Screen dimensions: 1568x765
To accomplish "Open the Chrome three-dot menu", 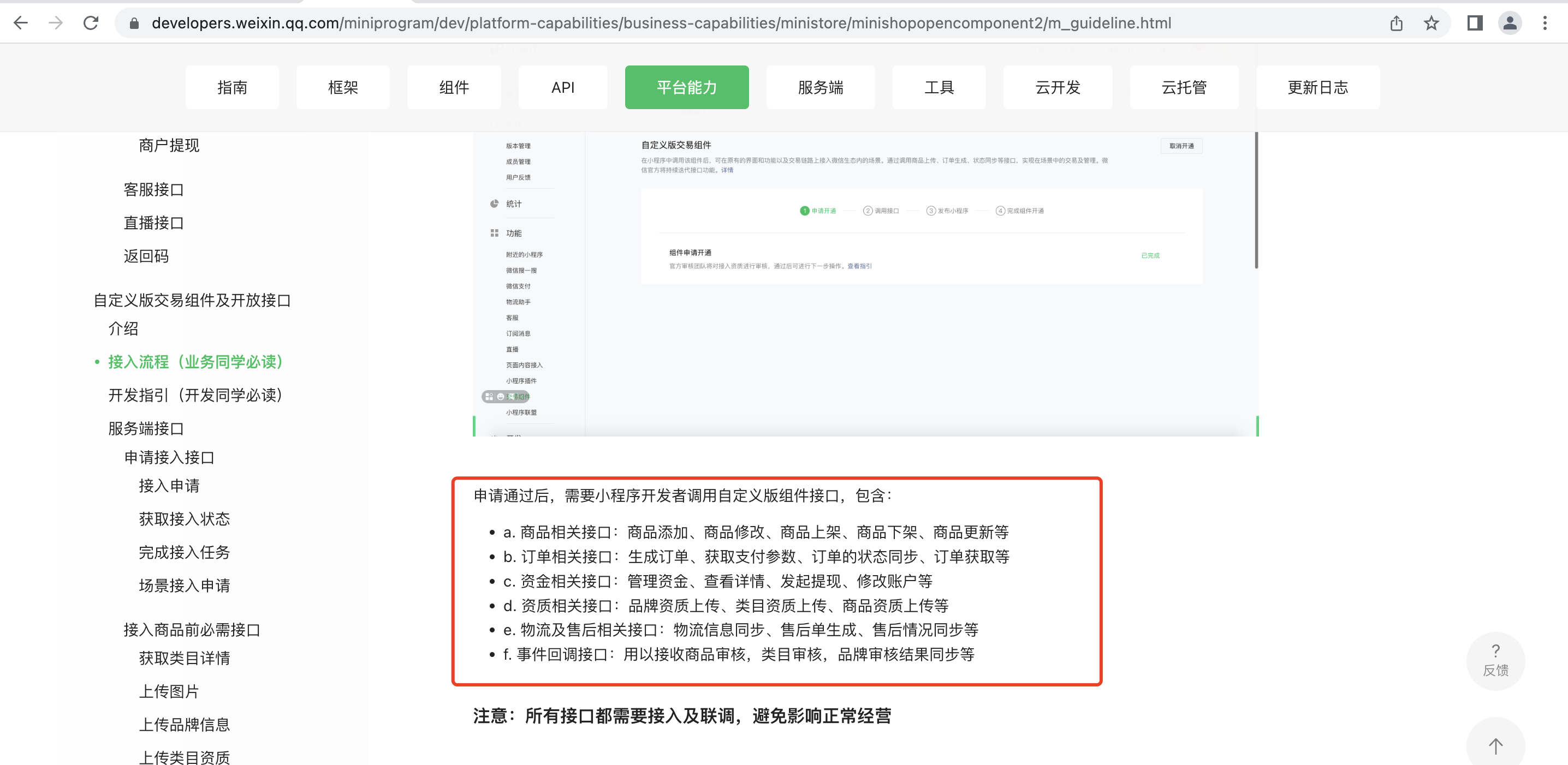I will click(1545, 23).
